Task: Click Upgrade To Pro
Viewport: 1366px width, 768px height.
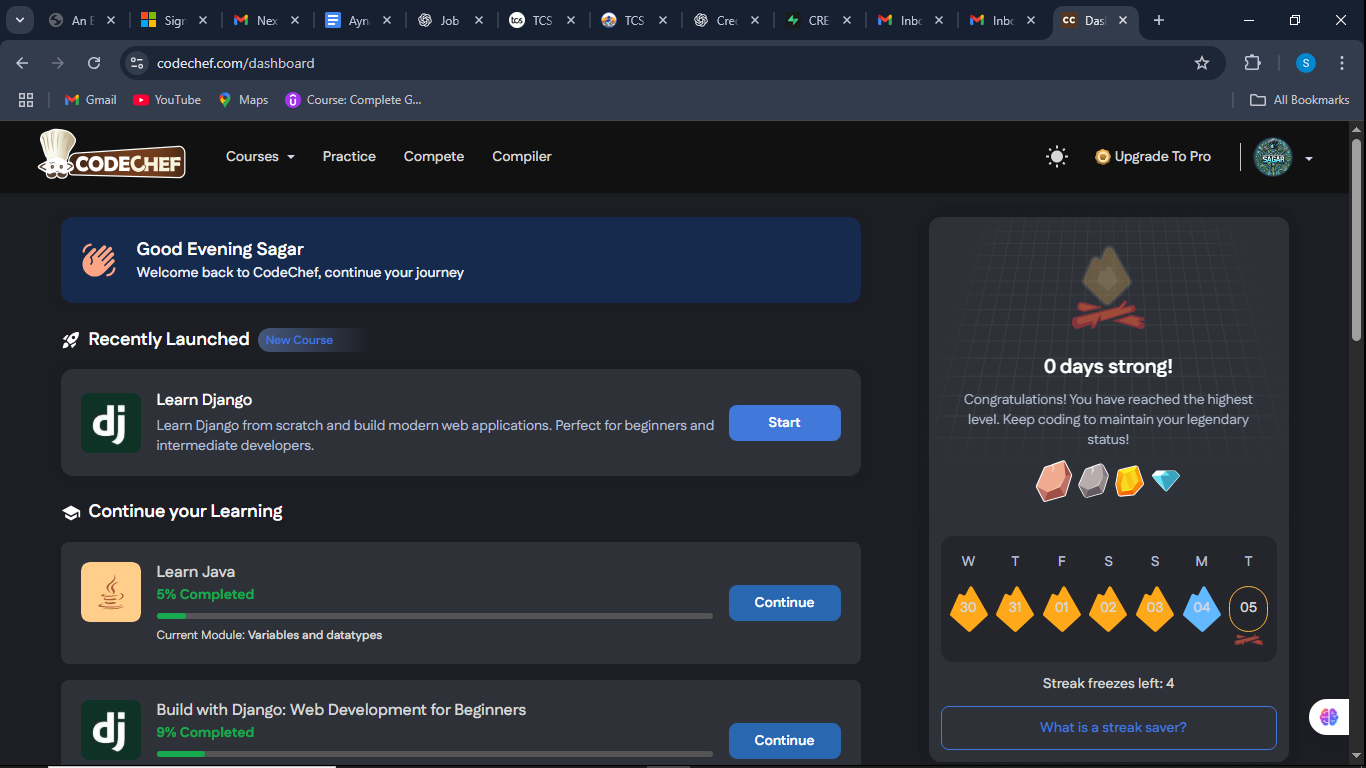Action: [x=1153, y=156]
